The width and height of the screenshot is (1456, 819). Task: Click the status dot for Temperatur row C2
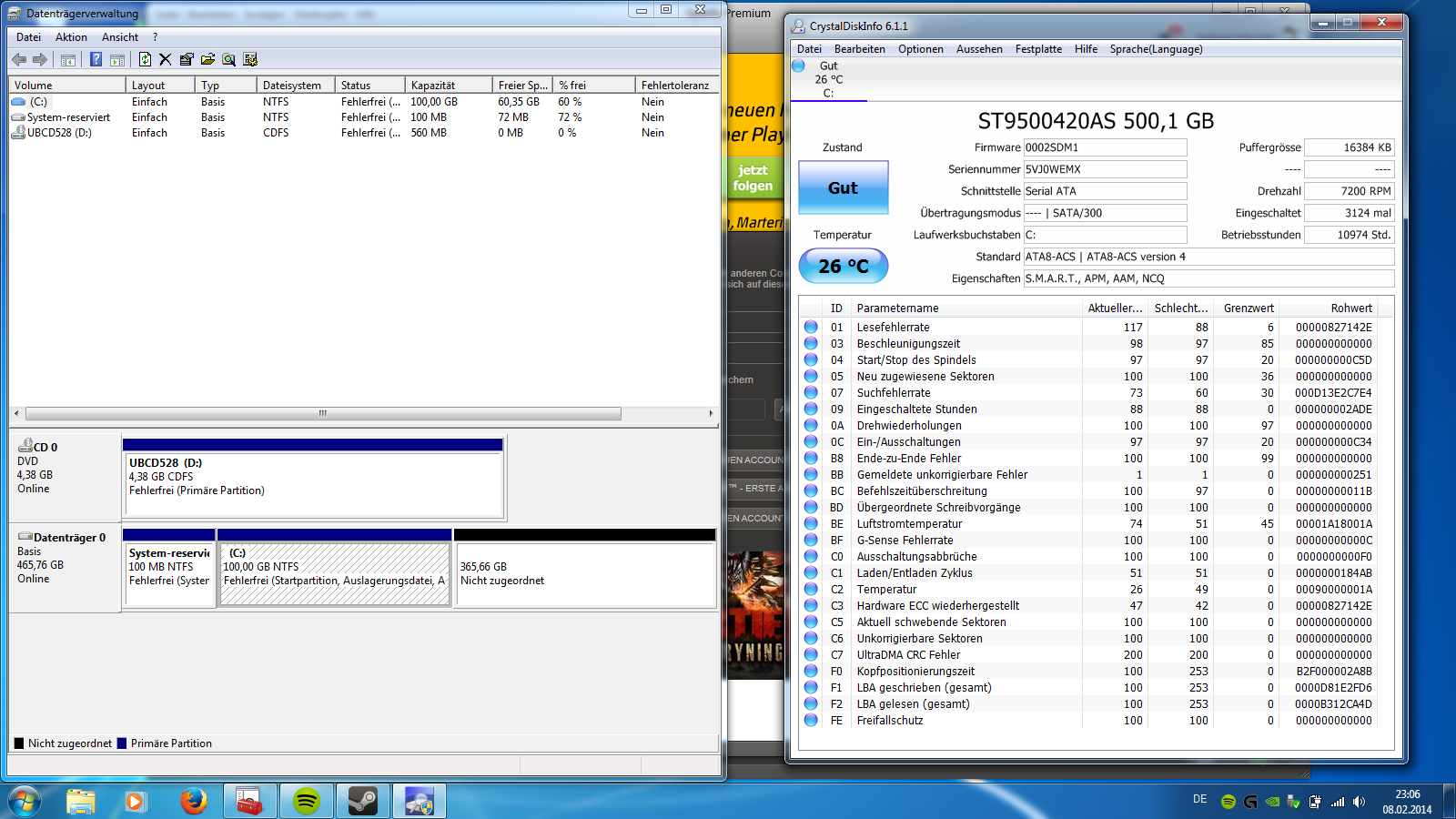tap(811, 589)
